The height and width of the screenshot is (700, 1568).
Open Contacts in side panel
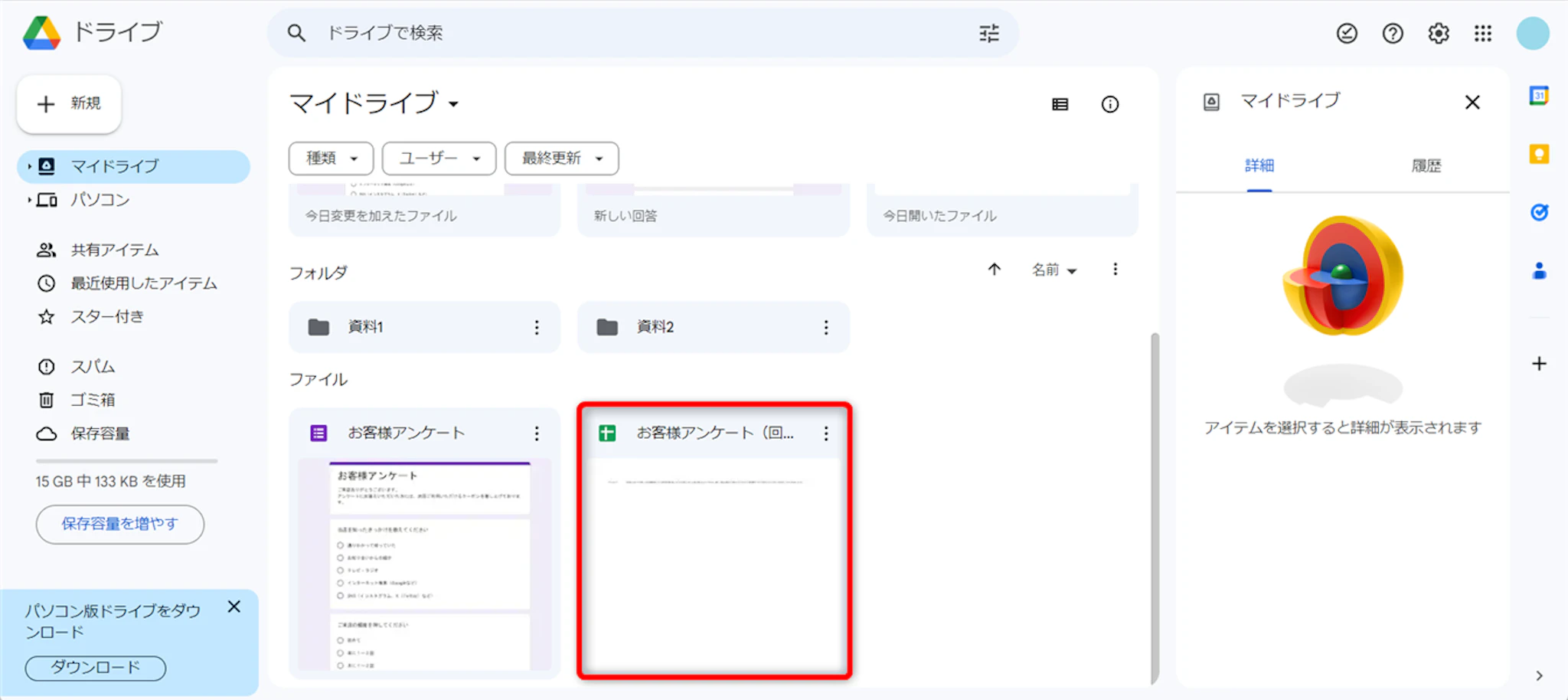pos(1539,271)
